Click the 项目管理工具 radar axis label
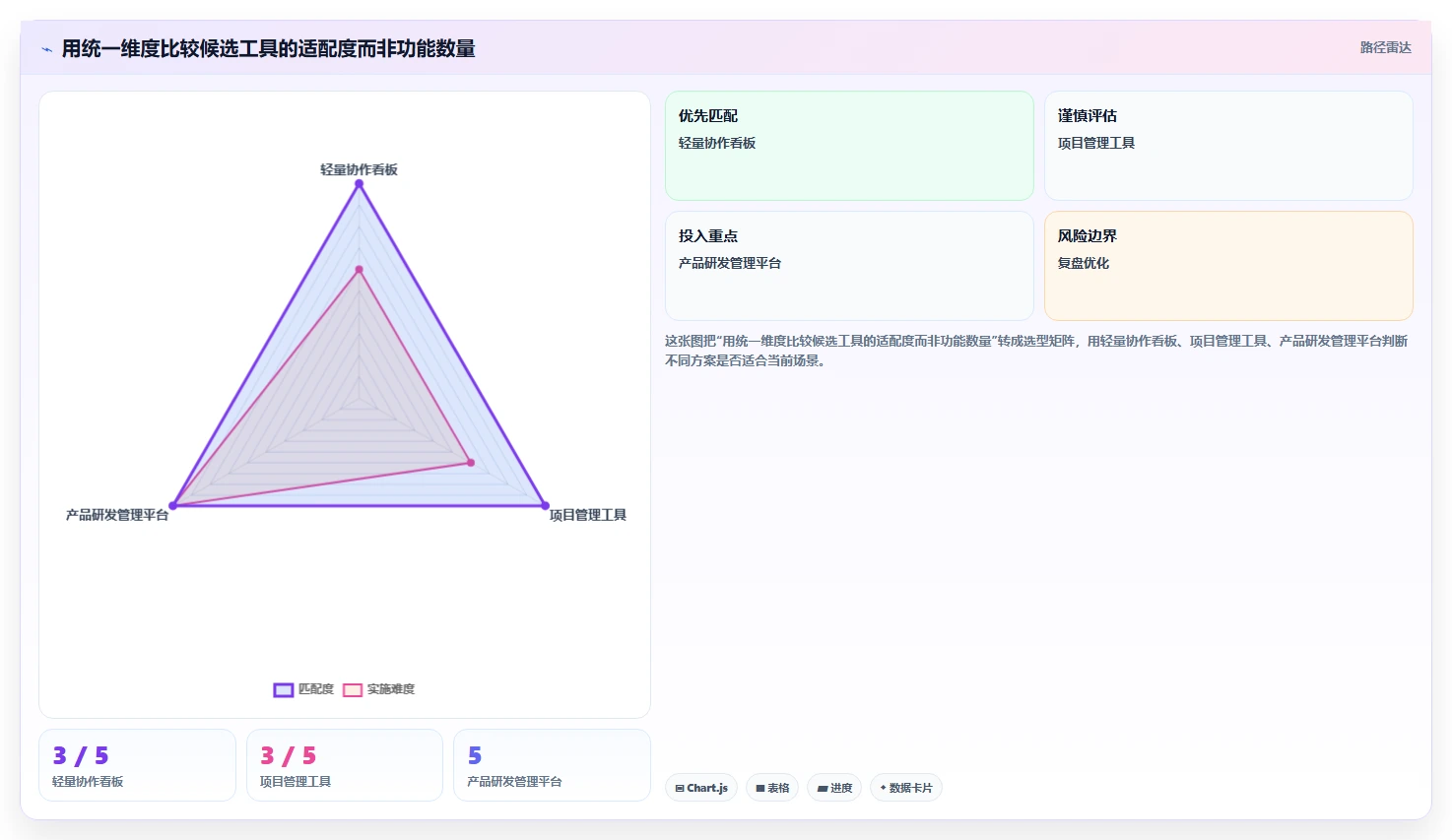1452x840 pixels. [x=588, y=515]
